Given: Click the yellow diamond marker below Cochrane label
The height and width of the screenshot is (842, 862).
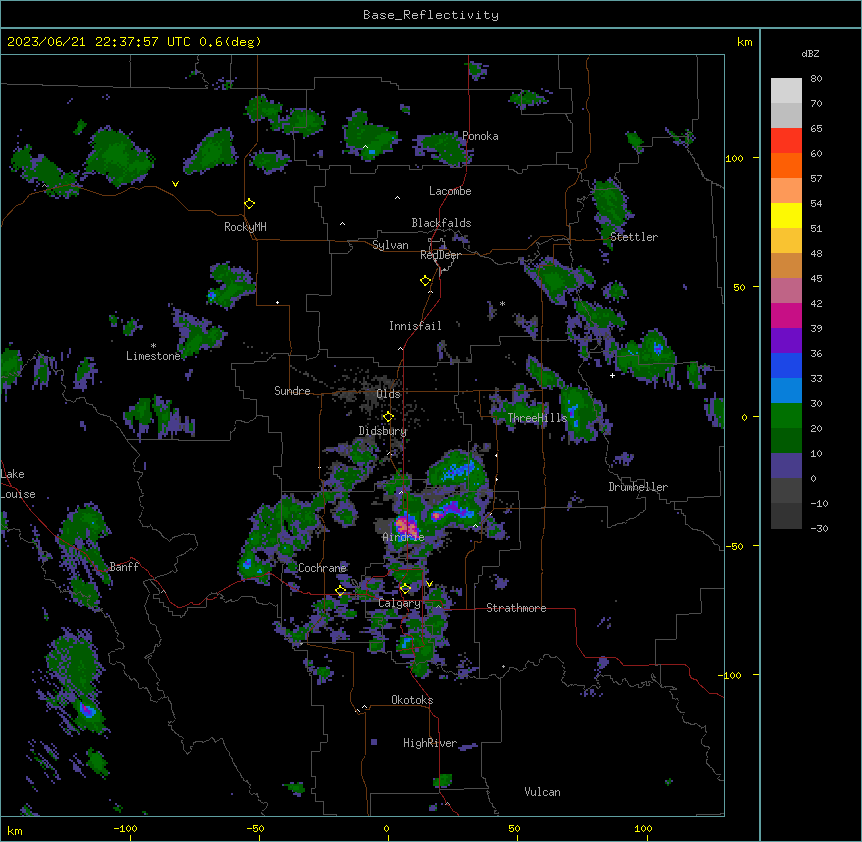Looking at the screenshot, I should tap(341, 591).
